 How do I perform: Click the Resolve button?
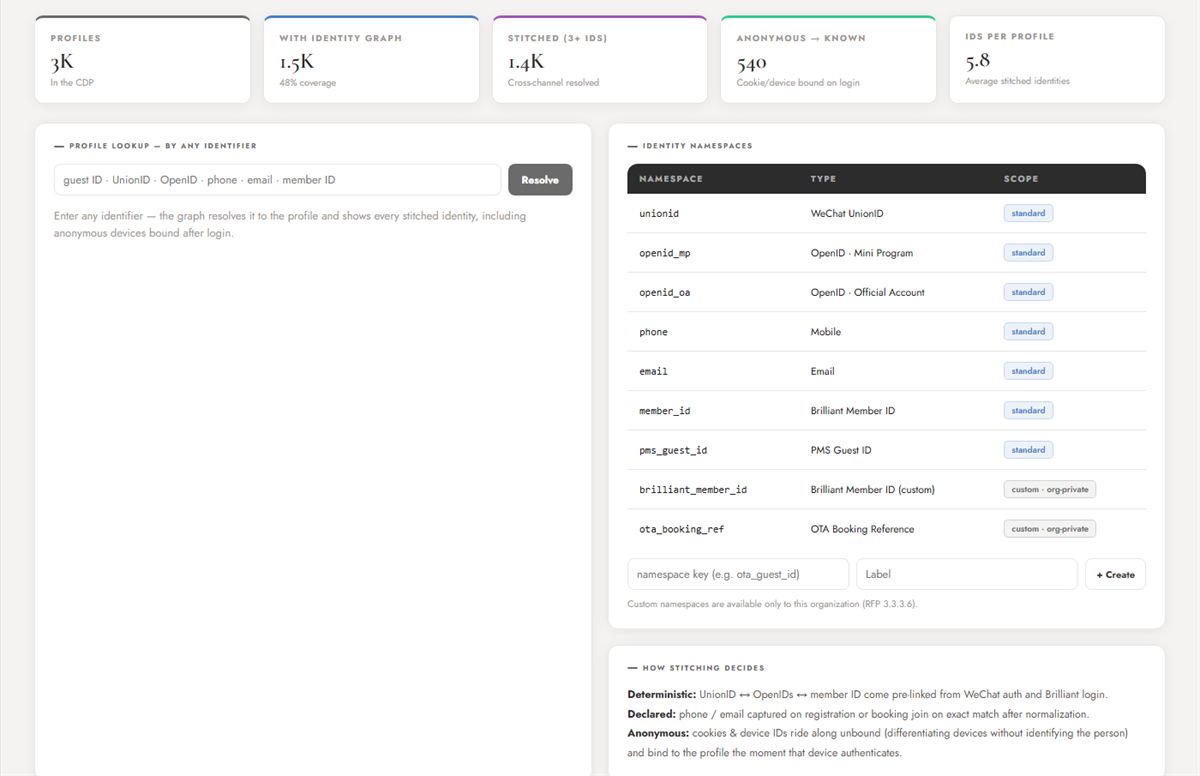pos(540,180)
